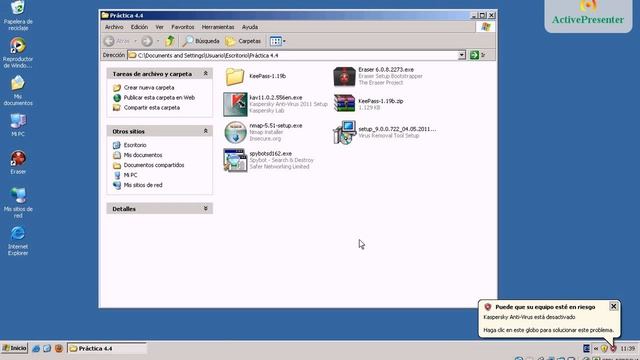
Task: Select the spybotsd162.exe icon
Action: (x=235, y=160)
